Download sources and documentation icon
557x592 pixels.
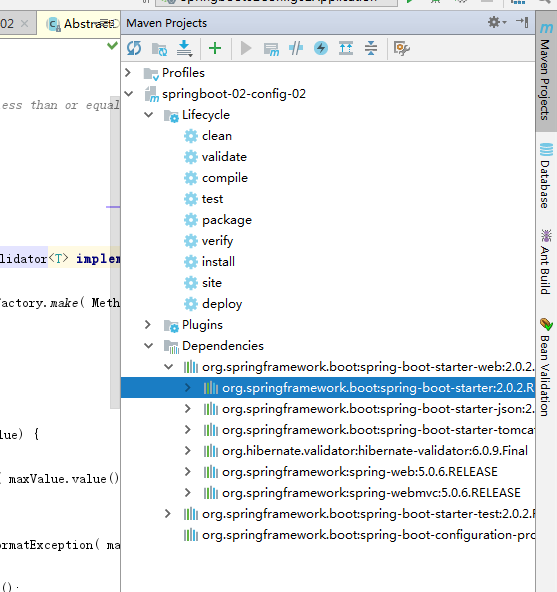click(x=185, y=48)
